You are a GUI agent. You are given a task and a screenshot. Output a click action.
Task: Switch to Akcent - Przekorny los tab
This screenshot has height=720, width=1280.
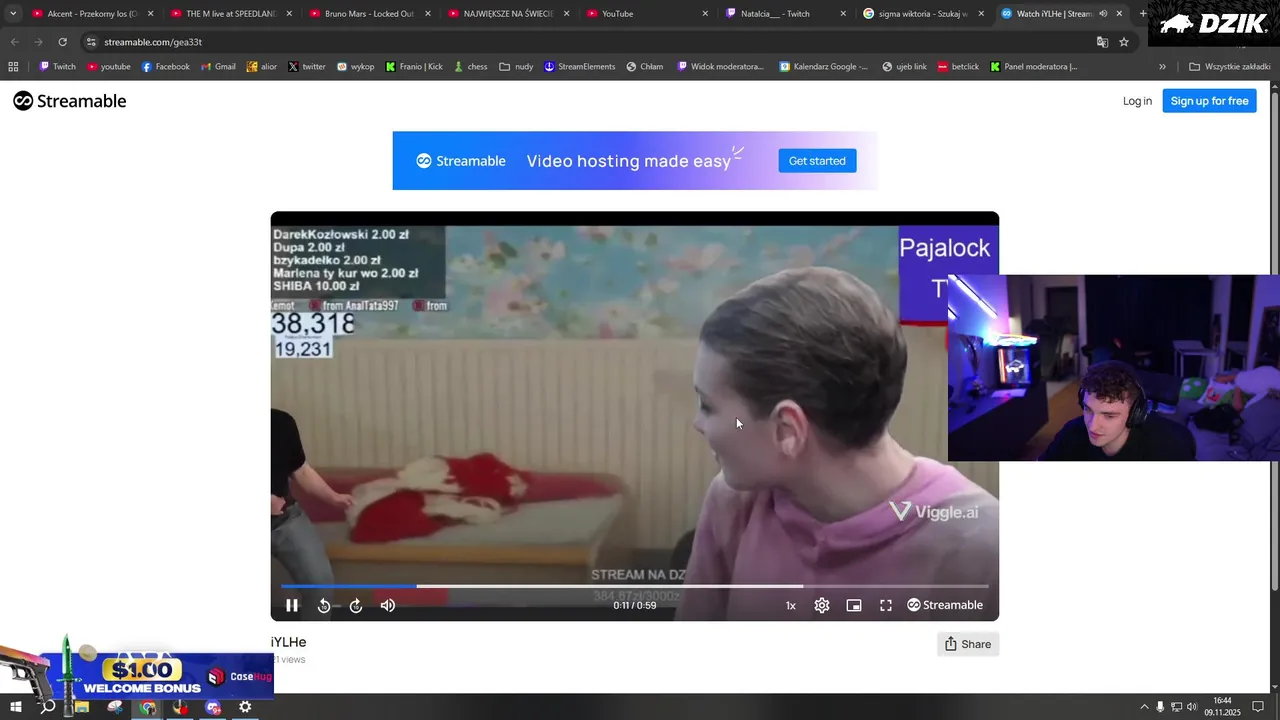click(93, 14)
